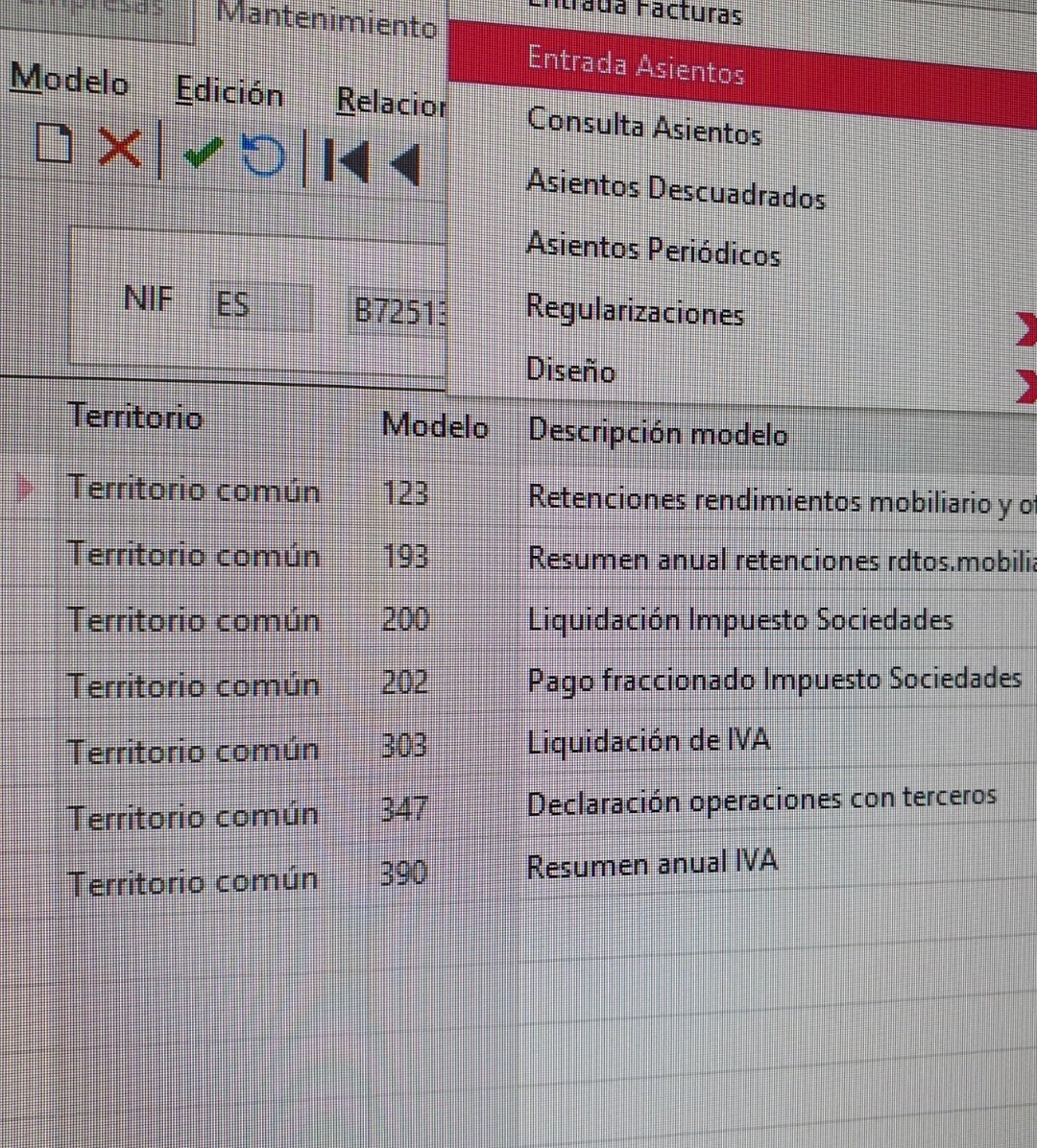
Task: Click Territorio común in row 123
Action: (x=194, y=489)
